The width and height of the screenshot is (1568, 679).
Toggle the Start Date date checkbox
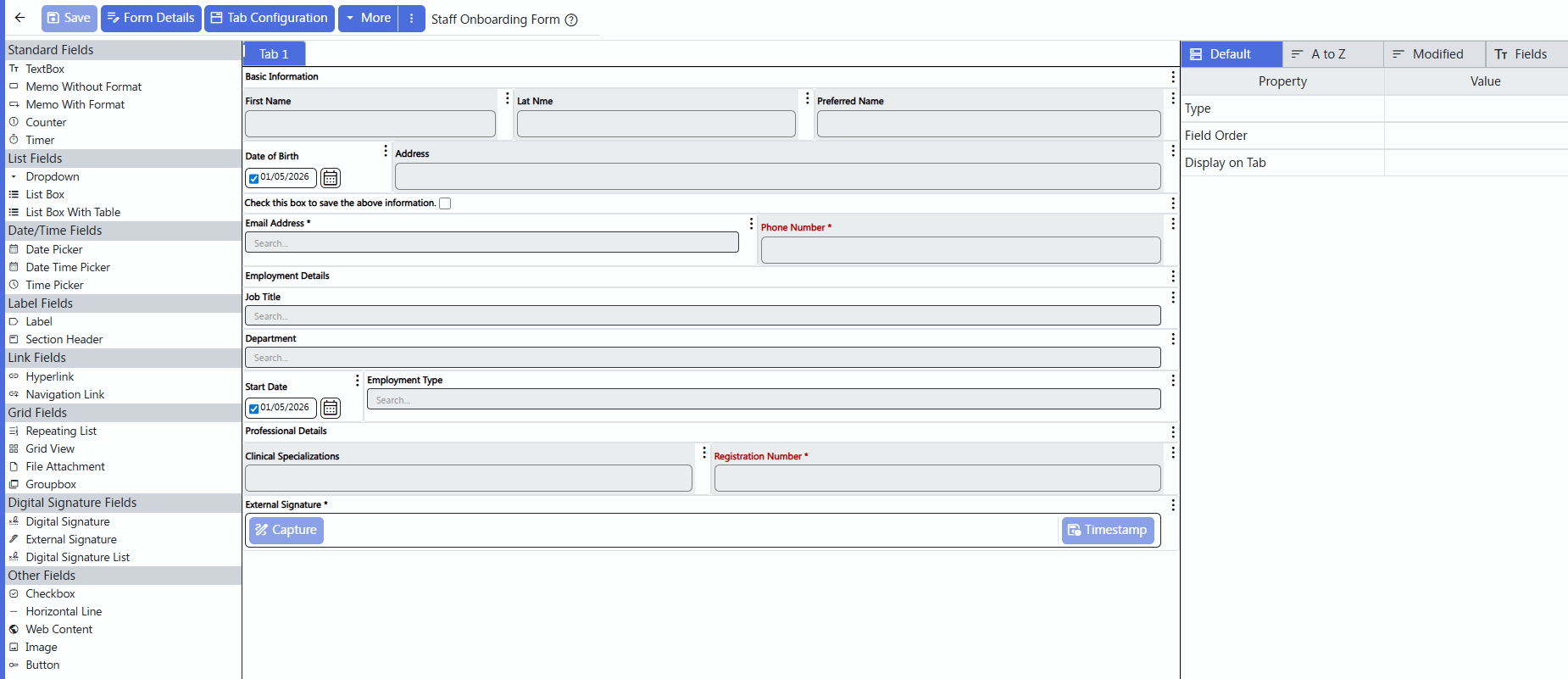[x=253, y=409]
